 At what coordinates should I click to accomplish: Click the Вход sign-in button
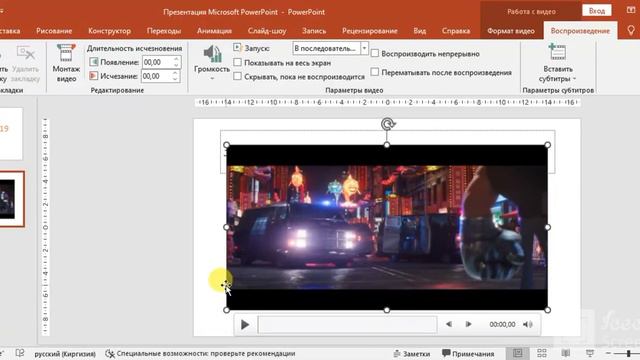(597, 11)
